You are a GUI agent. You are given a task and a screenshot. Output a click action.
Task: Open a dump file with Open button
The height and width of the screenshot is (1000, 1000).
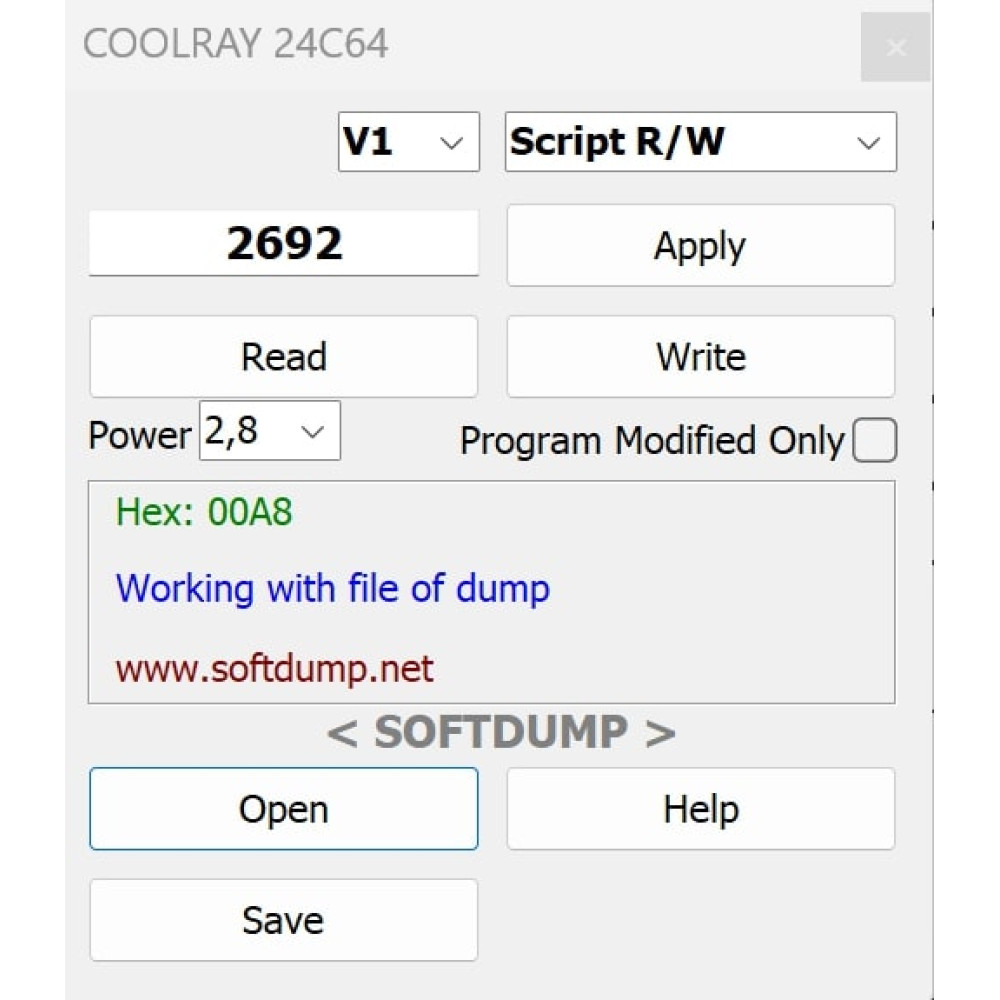[x=284, y=809]
